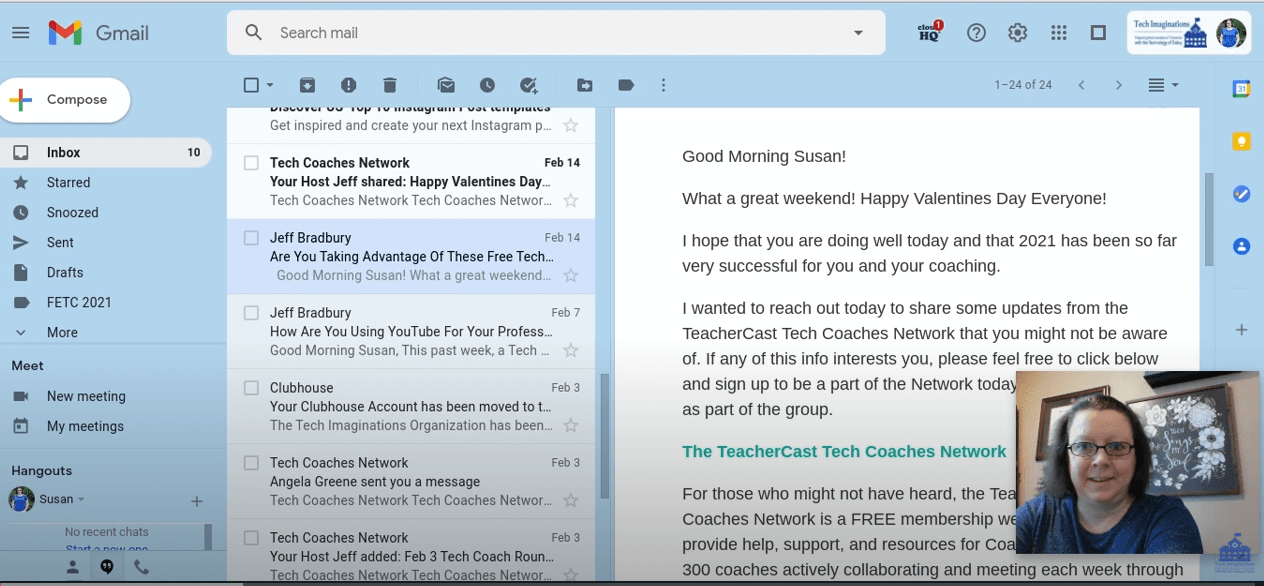Archive the selected conversation

pyautogui.click(x=307, y=85)
